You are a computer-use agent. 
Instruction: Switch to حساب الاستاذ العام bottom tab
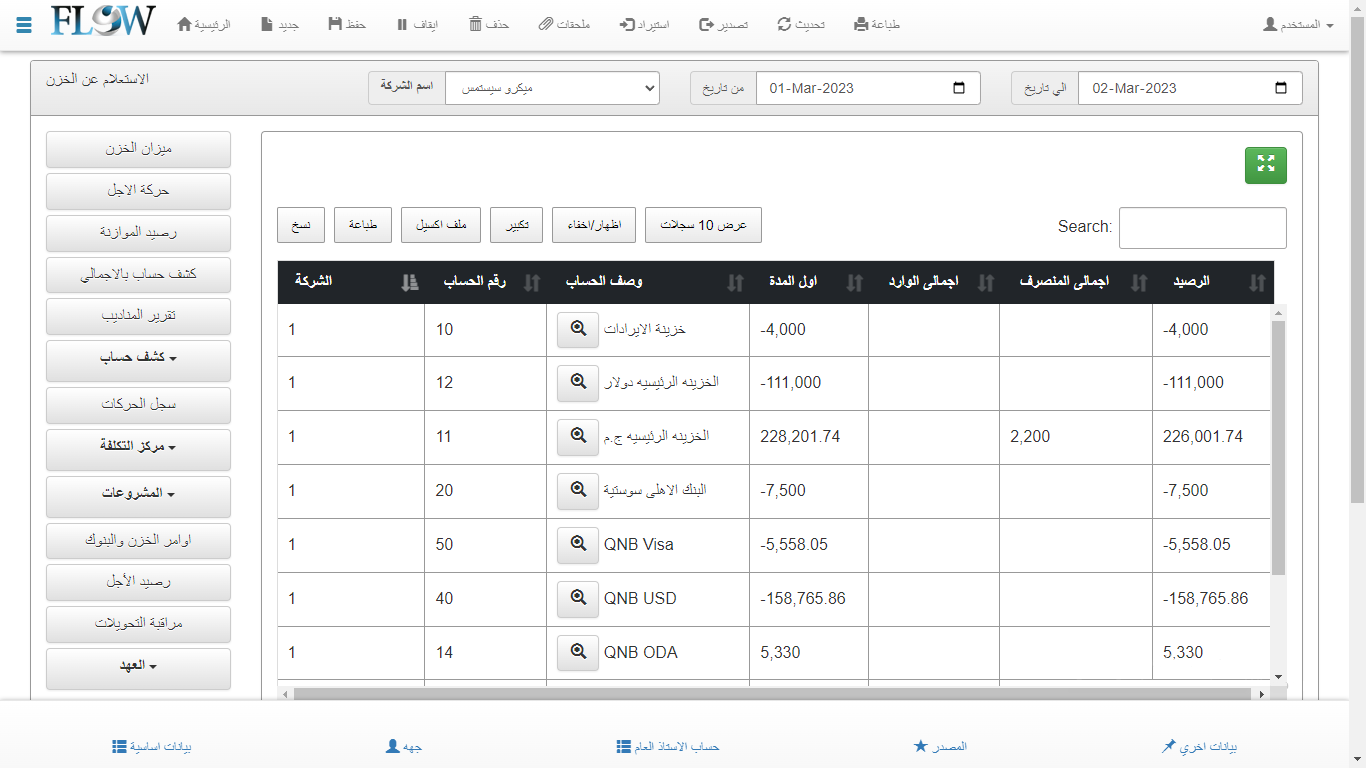coord(668,747)
